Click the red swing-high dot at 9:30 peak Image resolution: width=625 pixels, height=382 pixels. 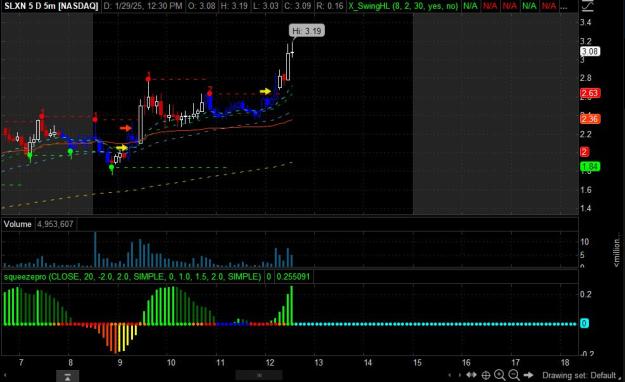point(148,79)
